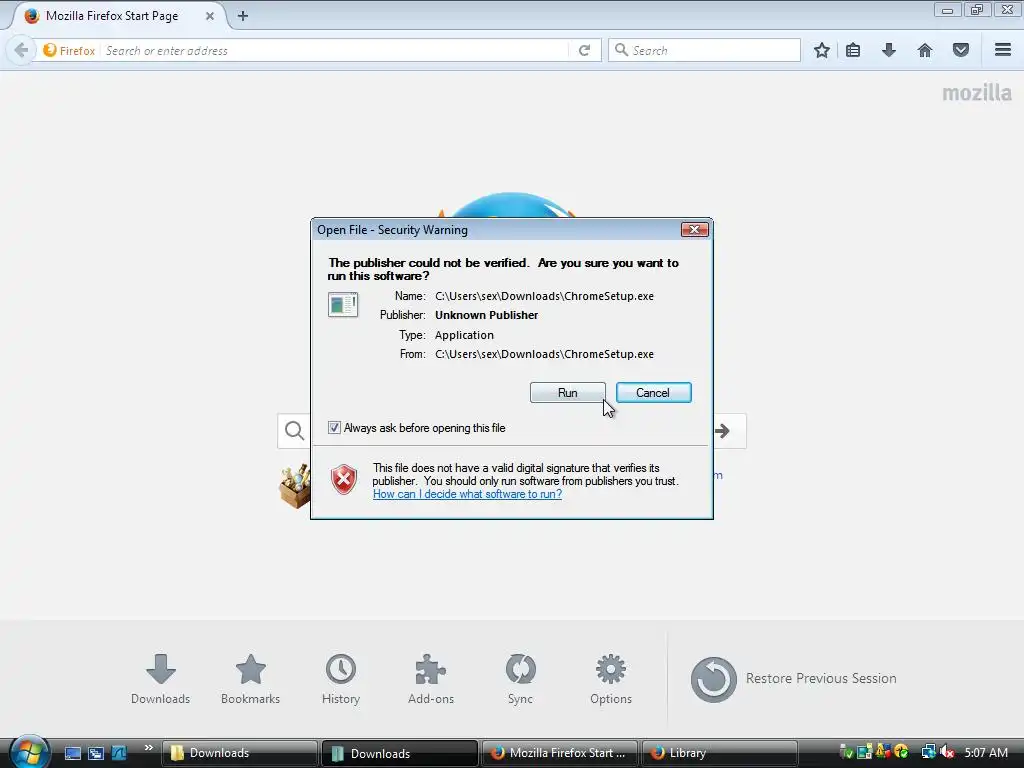1024x768 pixels.
Task: Expand the Quick Launch overflow chevron
Action: pos(148,748)
